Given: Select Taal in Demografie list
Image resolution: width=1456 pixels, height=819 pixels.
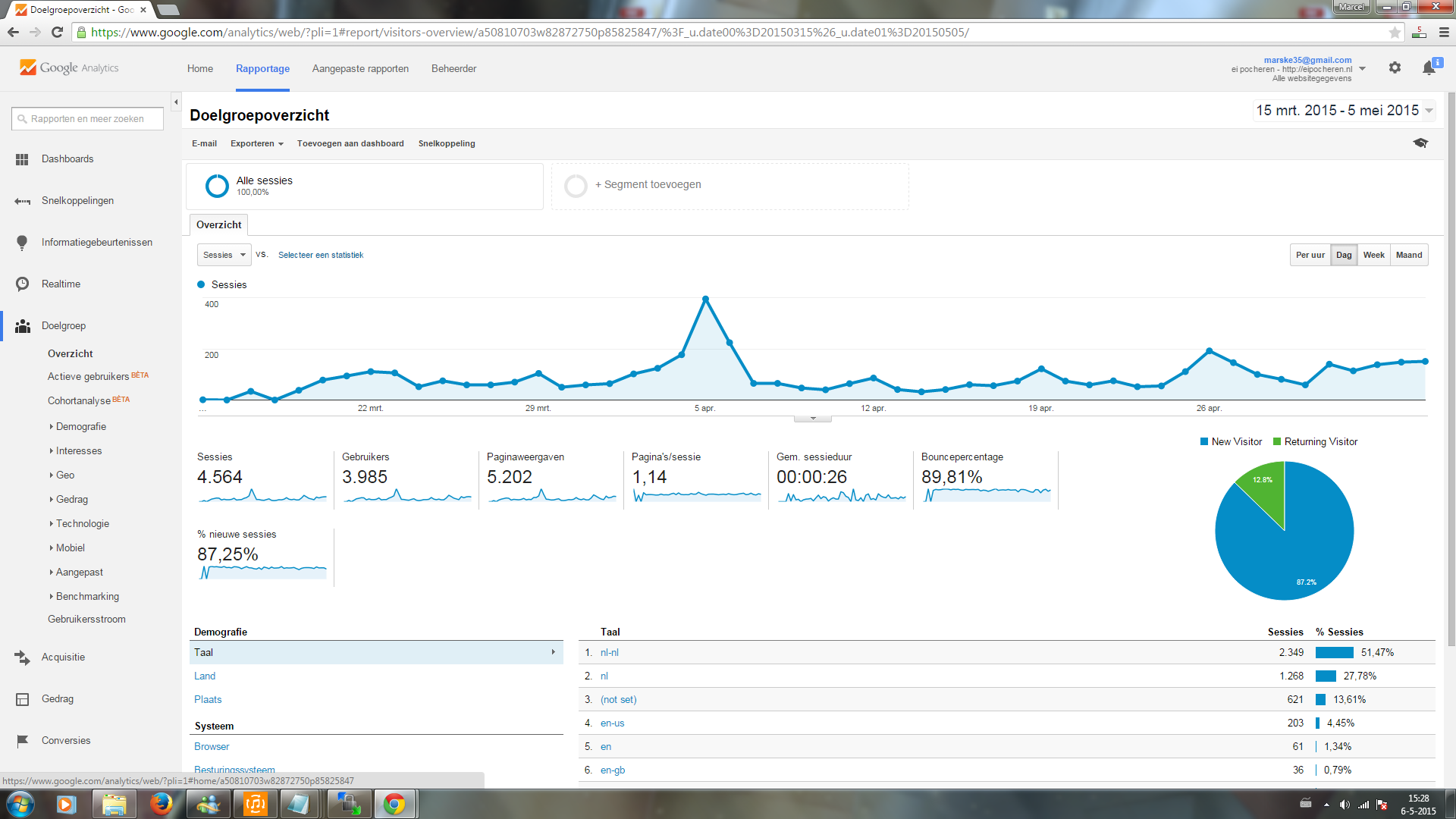Looking at the screenshot, I should 376,652.
